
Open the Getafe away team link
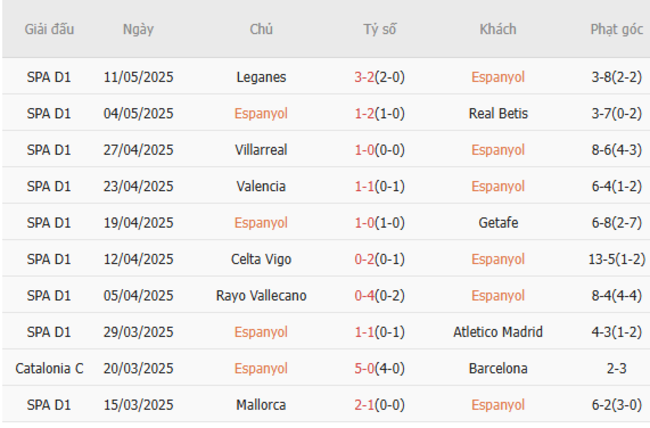tap(498, 223)
